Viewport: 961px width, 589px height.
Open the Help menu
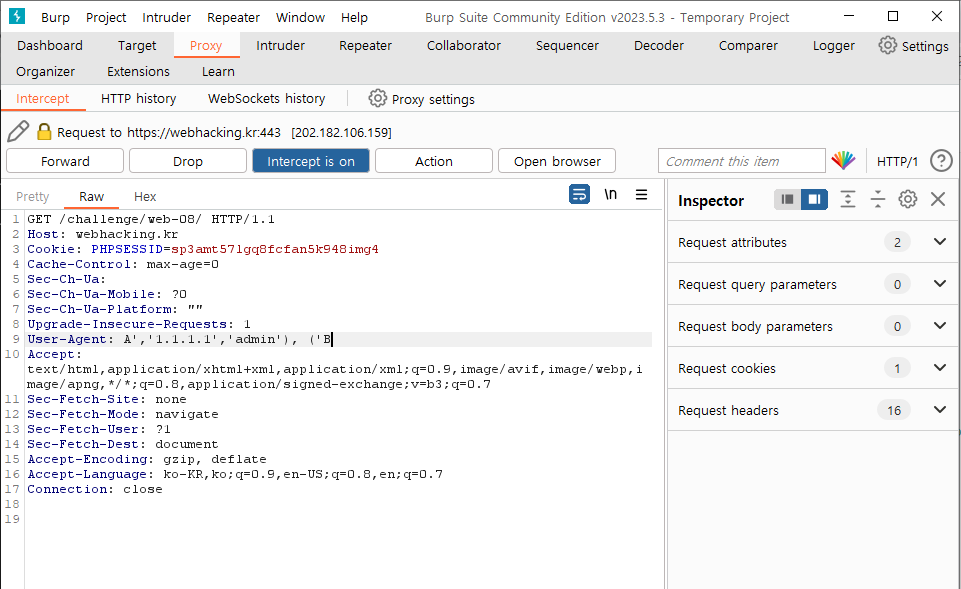click(354, 18)
